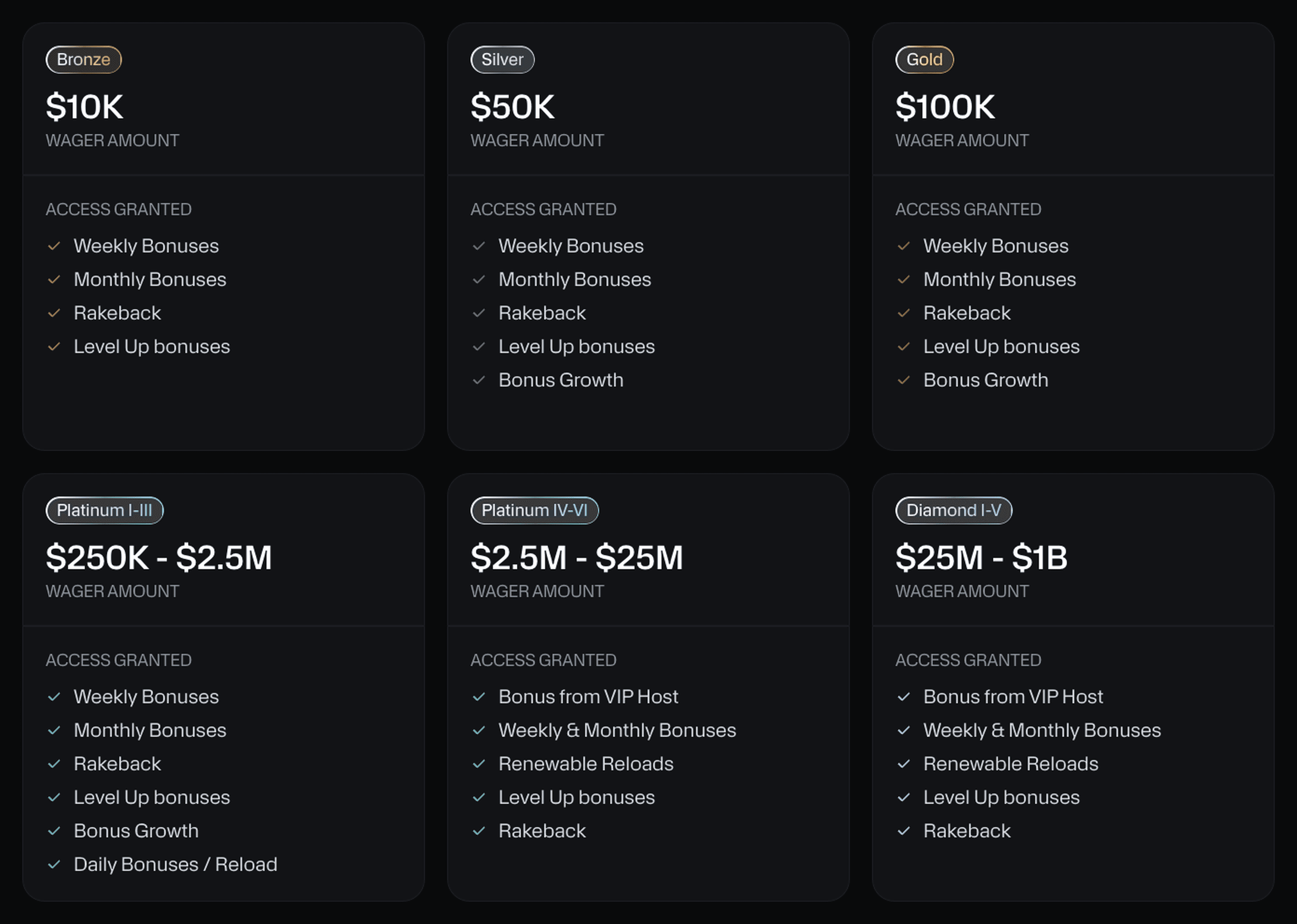Screen dimensions: 1297x924
Task: Click the Gold tier badge
Action: [924, 60]
